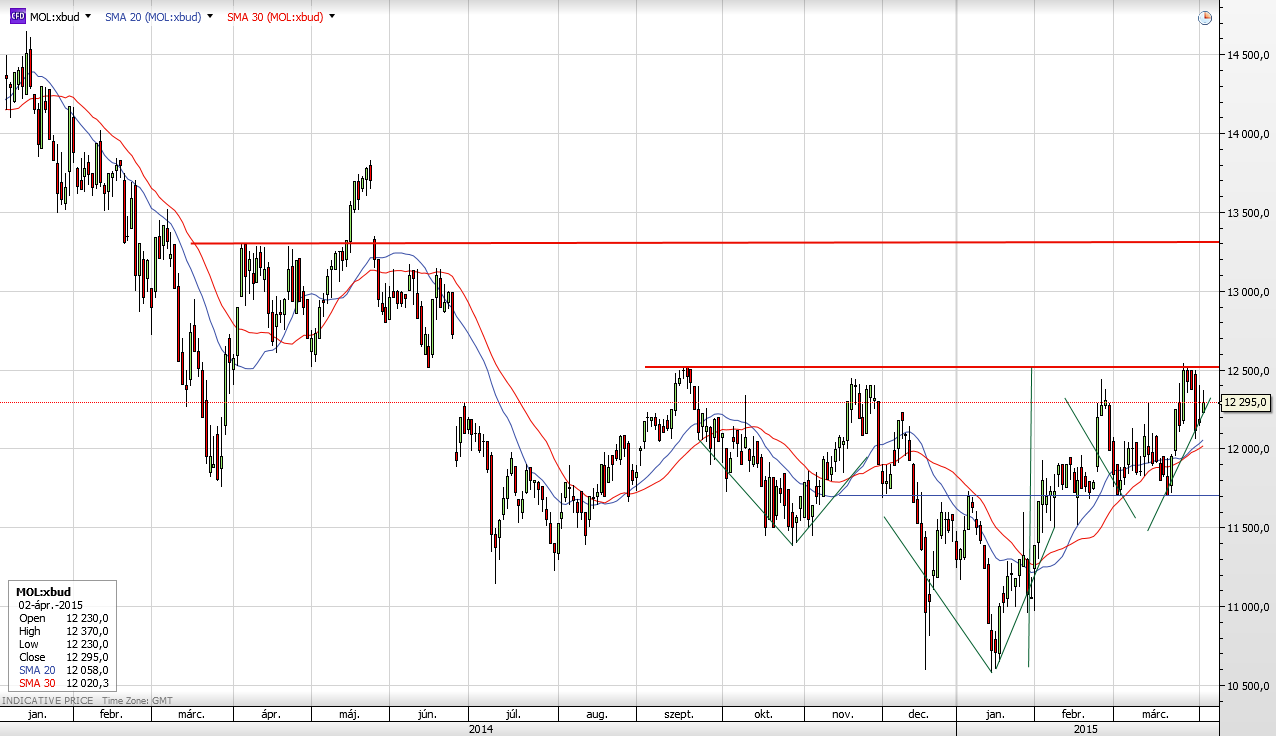The height and width of the screenshot is (736, 1276).
Task: Select the current price tag 12 295,0 on axis
Action: click(x=1246, y=402)
